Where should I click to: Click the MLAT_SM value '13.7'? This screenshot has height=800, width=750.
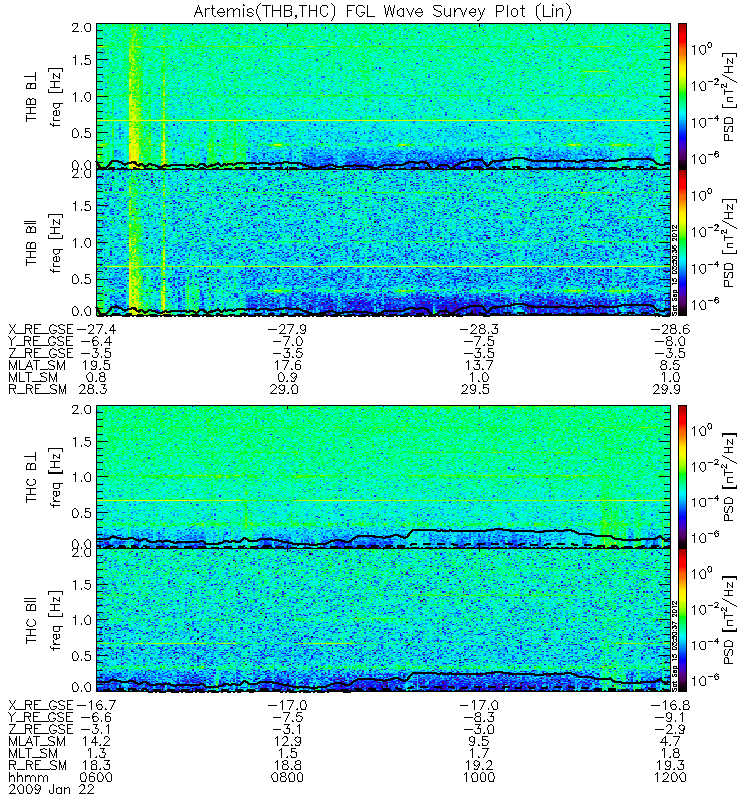coord(479,365)
